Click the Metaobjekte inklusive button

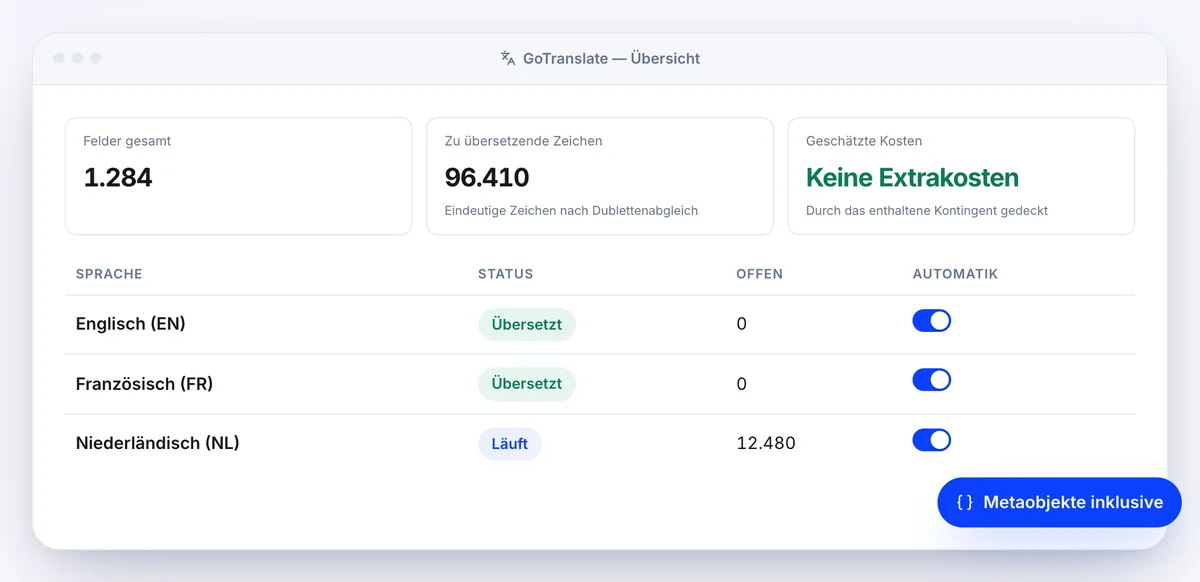coord(1059,502)
